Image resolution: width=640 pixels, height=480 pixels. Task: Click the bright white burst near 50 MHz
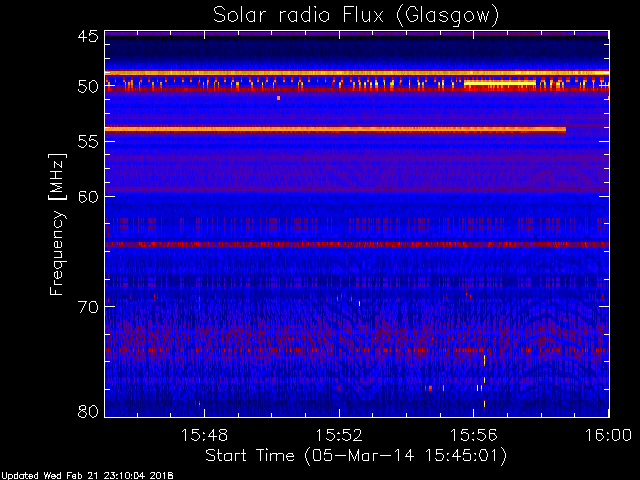point(500,83)
